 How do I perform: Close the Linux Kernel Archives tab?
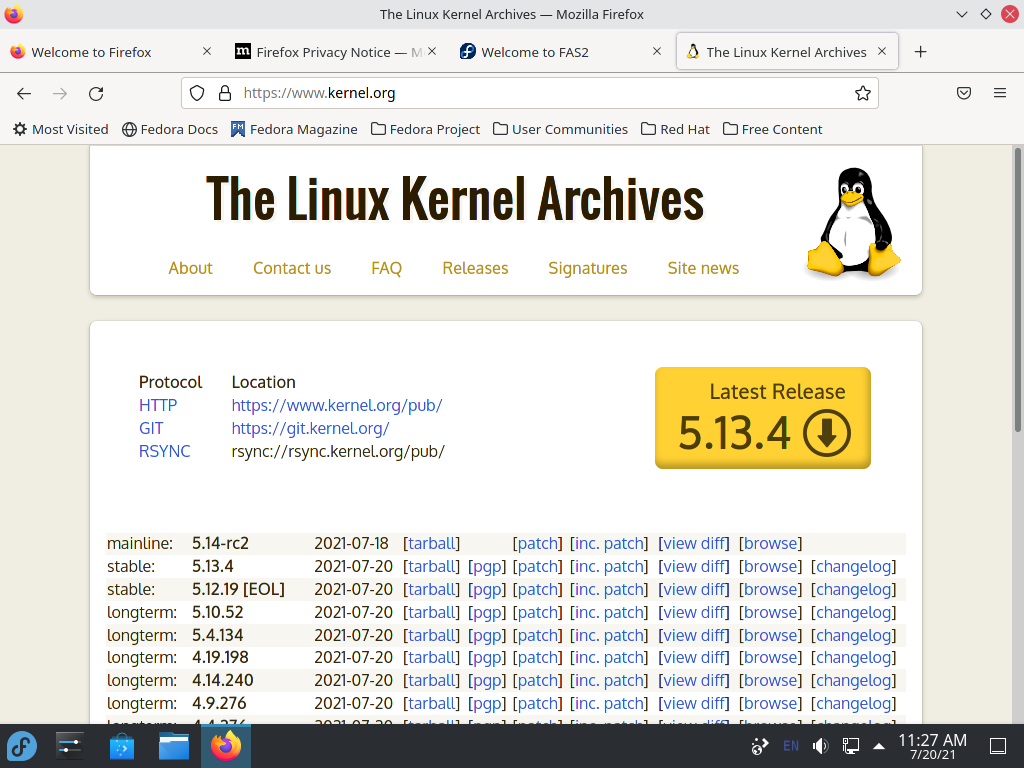pos(882,51)
